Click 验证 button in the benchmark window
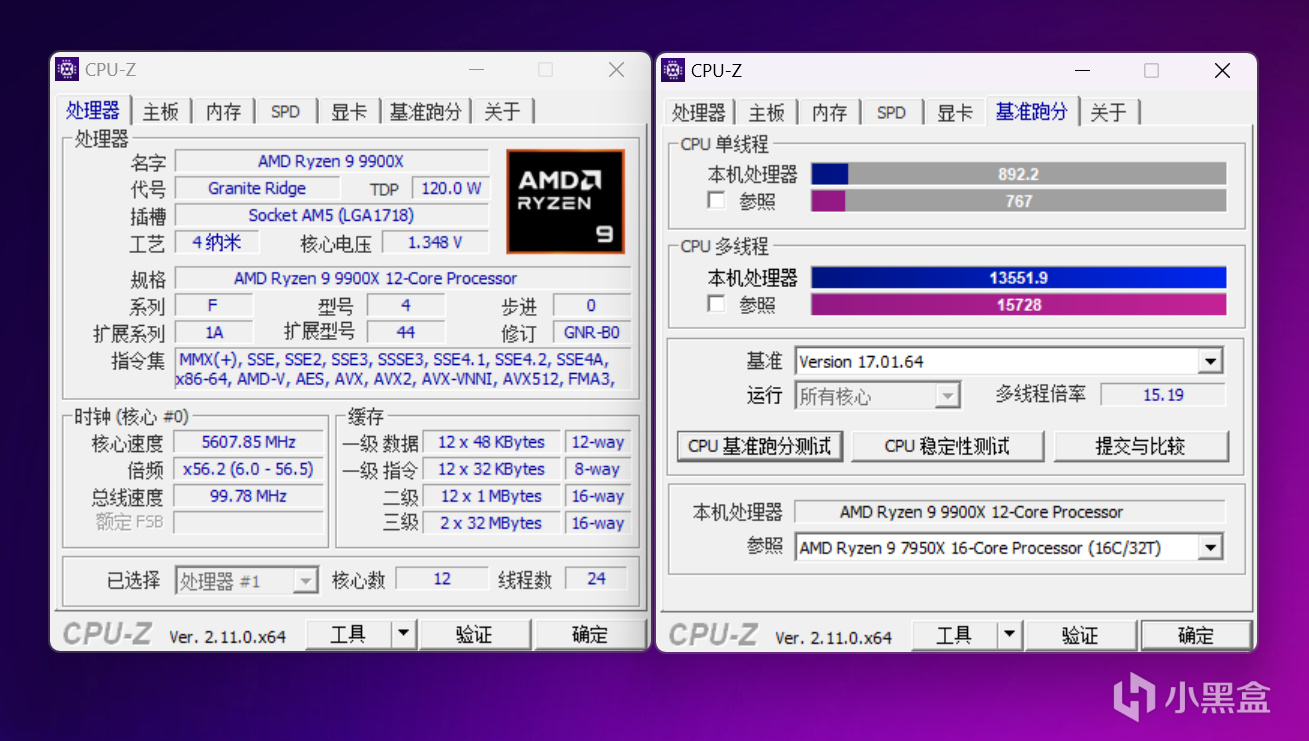This screenshot has height=741, width=1309. click(1080, 634)
